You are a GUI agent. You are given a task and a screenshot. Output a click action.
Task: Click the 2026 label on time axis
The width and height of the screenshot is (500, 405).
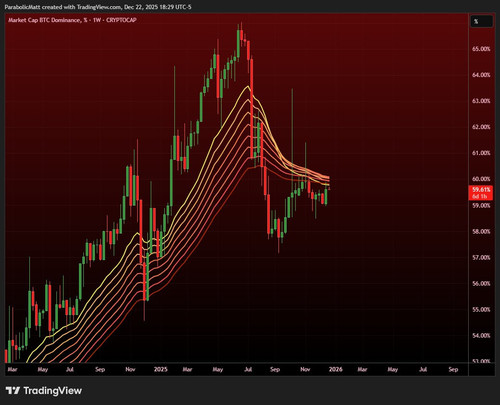336,369
